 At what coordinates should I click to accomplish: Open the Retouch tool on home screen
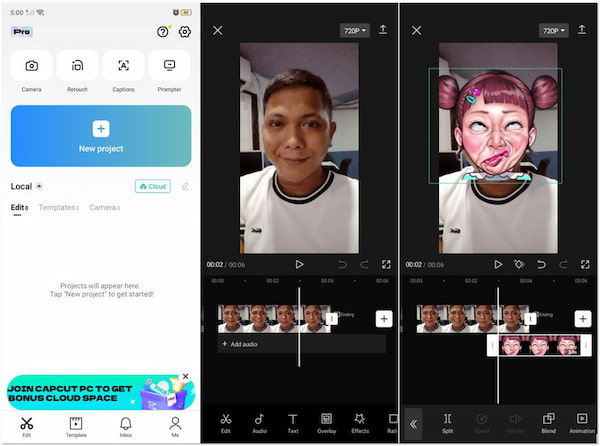pos(77,66)
